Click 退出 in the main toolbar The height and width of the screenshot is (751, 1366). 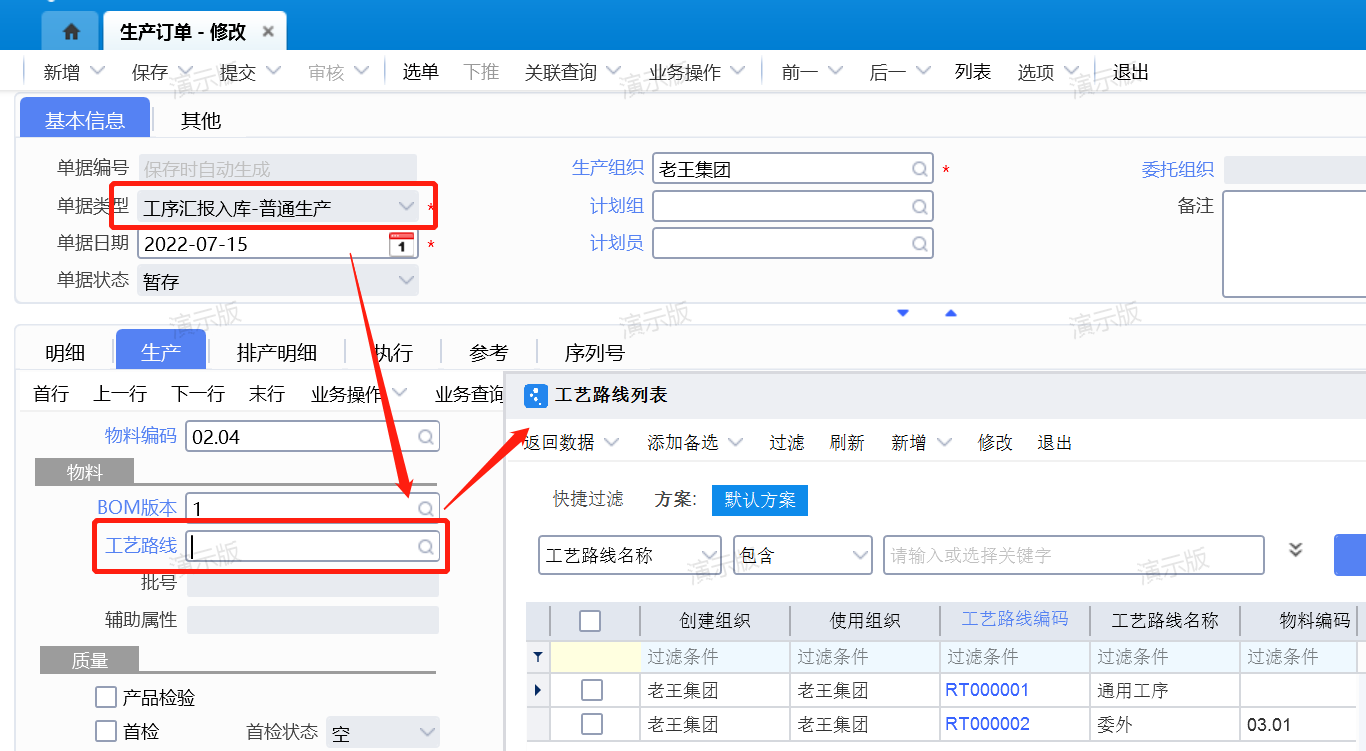pos(1131,71)
